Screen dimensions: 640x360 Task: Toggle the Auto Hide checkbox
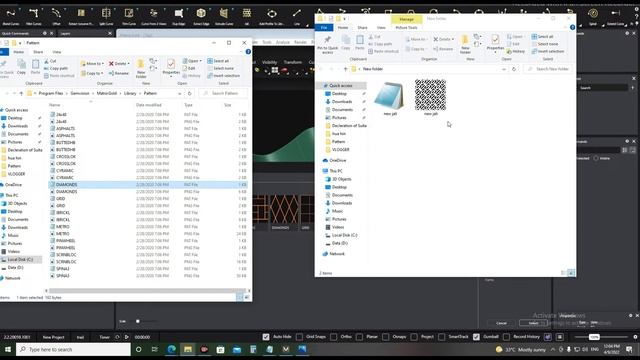click(266, 337)
